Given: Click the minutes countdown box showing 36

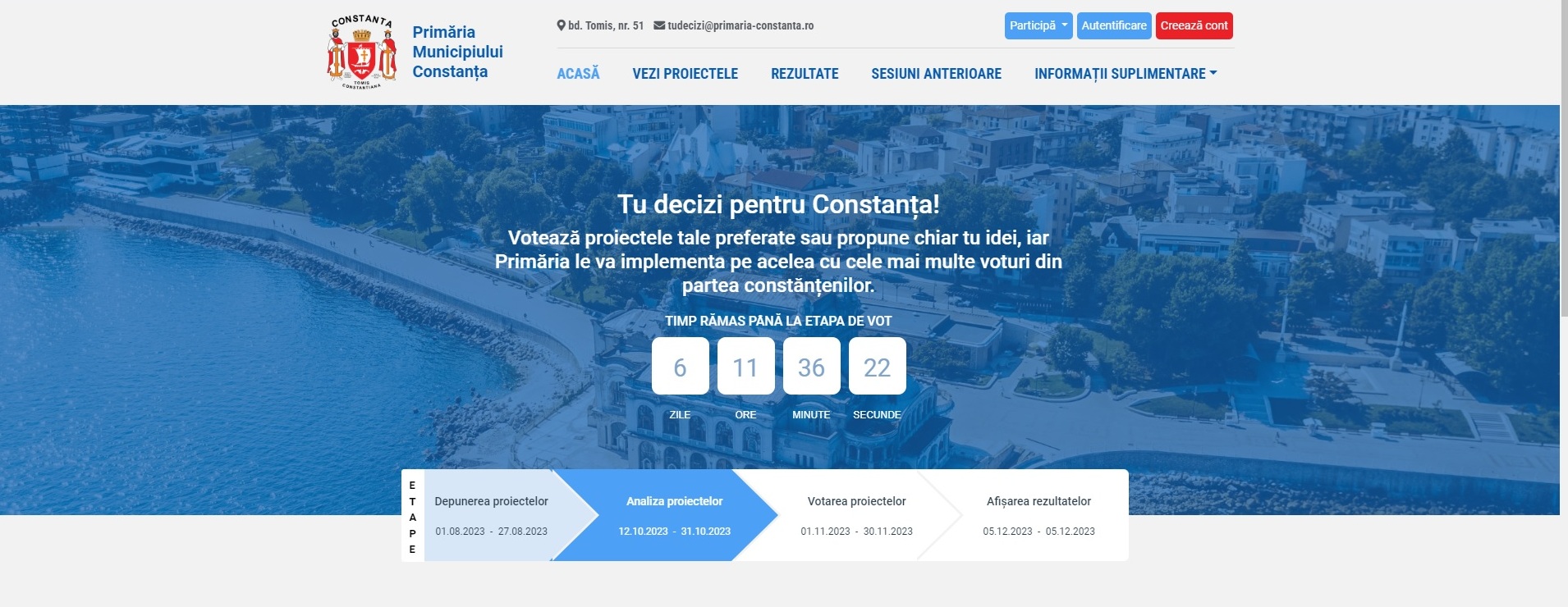Looking at the screenshot, I should pyautogui.click(x=811, y=366).
